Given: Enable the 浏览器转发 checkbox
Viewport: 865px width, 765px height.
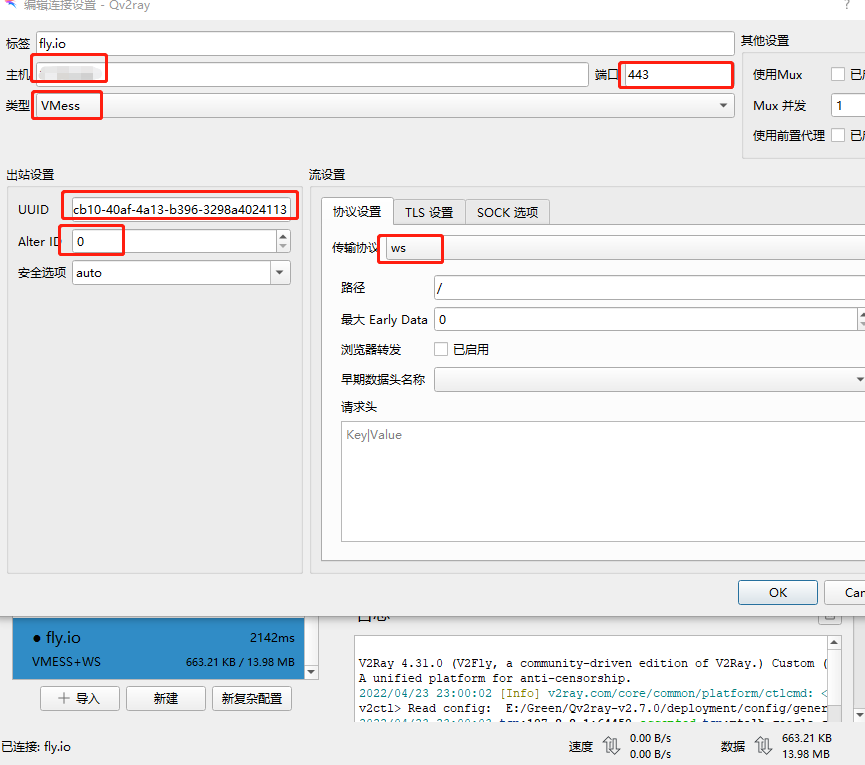Looking at the screenshot, I should point(441,349).
